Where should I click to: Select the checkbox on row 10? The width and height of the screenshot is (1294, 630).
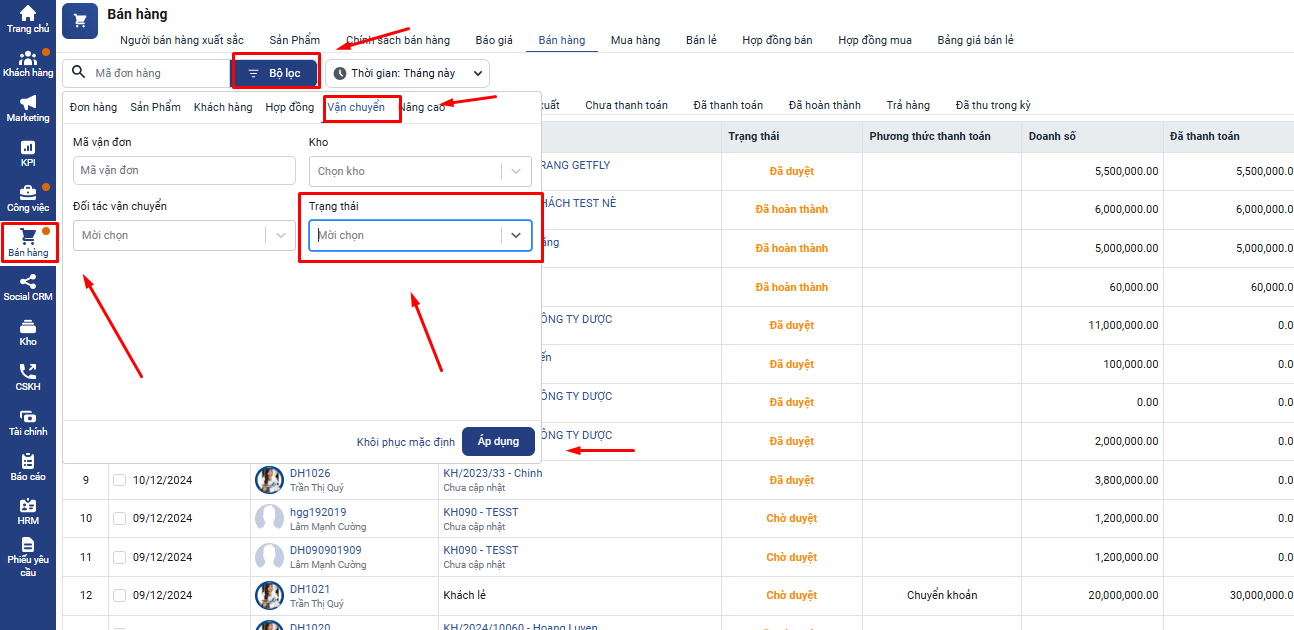coord(120,518)
